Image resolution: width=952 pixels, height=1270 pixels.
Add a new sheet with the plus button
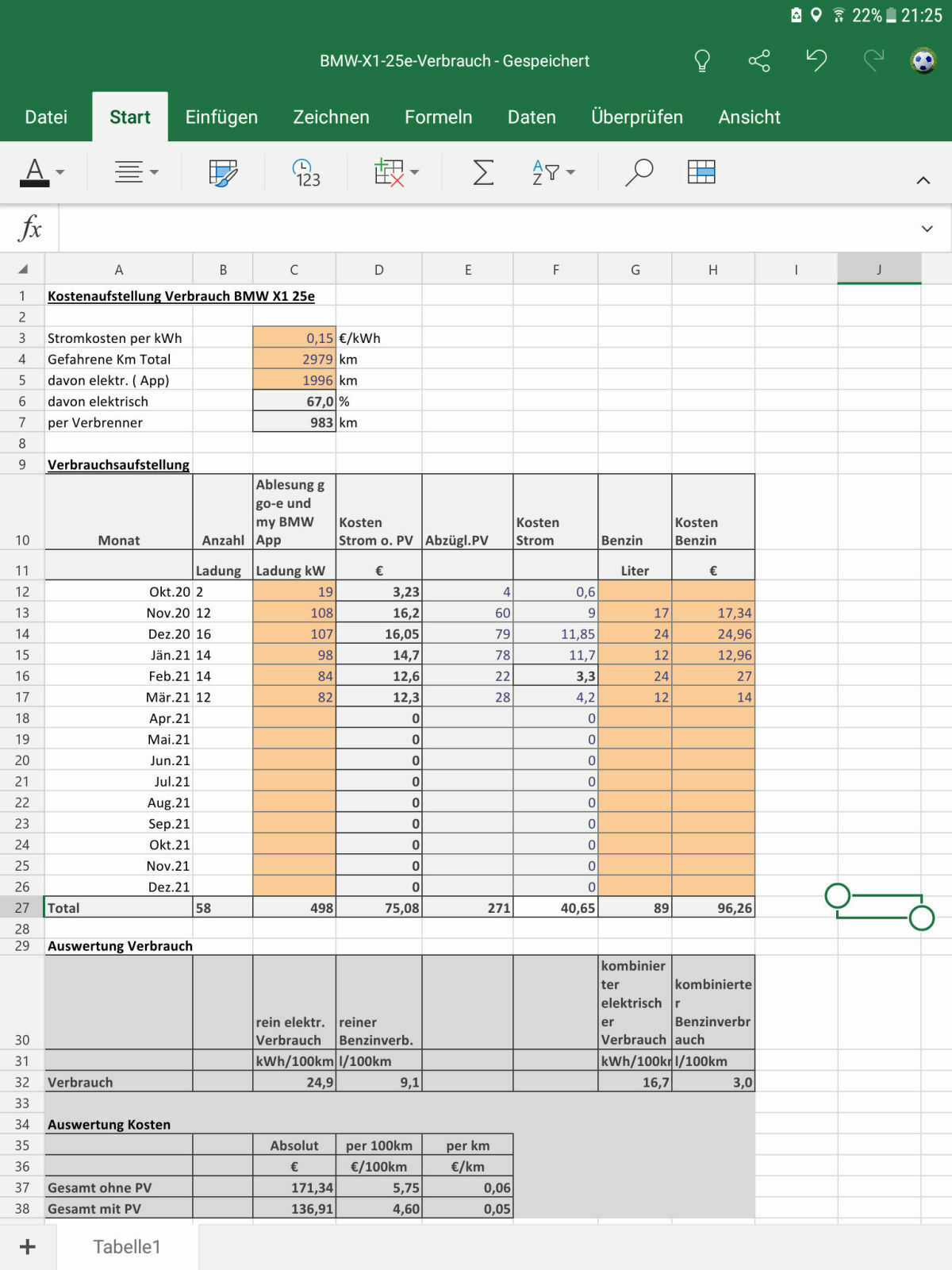coord(28,1247)
